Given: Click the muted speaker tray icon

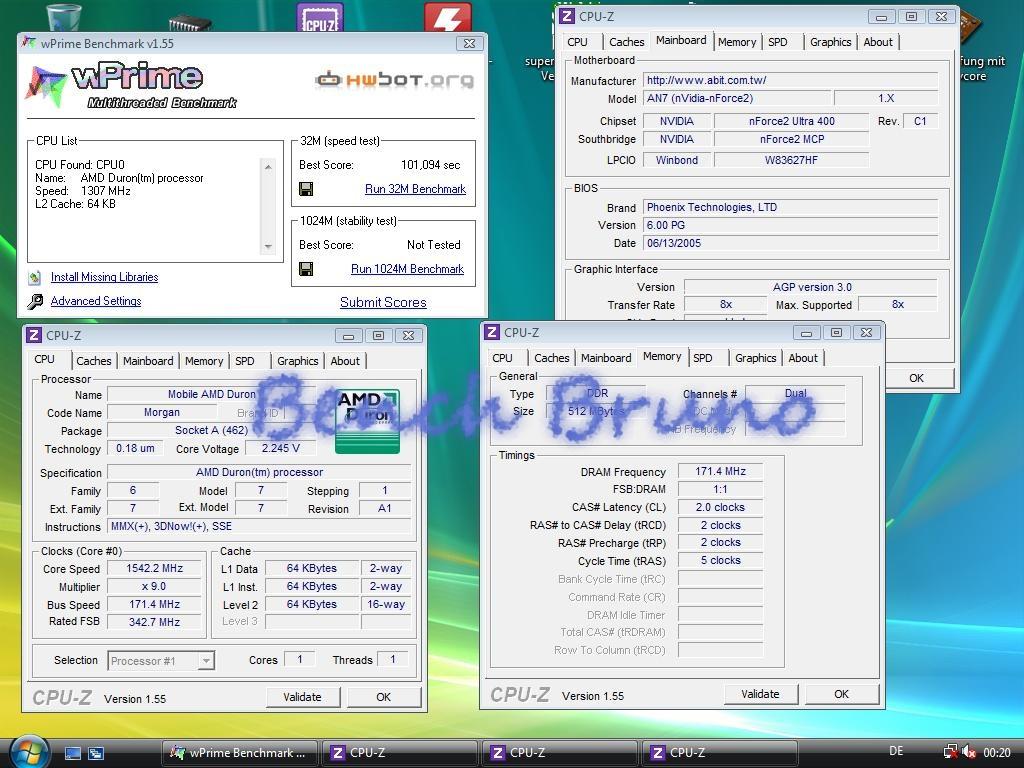Looking at the screenshot, I should pyautogui.click(x=969, y=752).
